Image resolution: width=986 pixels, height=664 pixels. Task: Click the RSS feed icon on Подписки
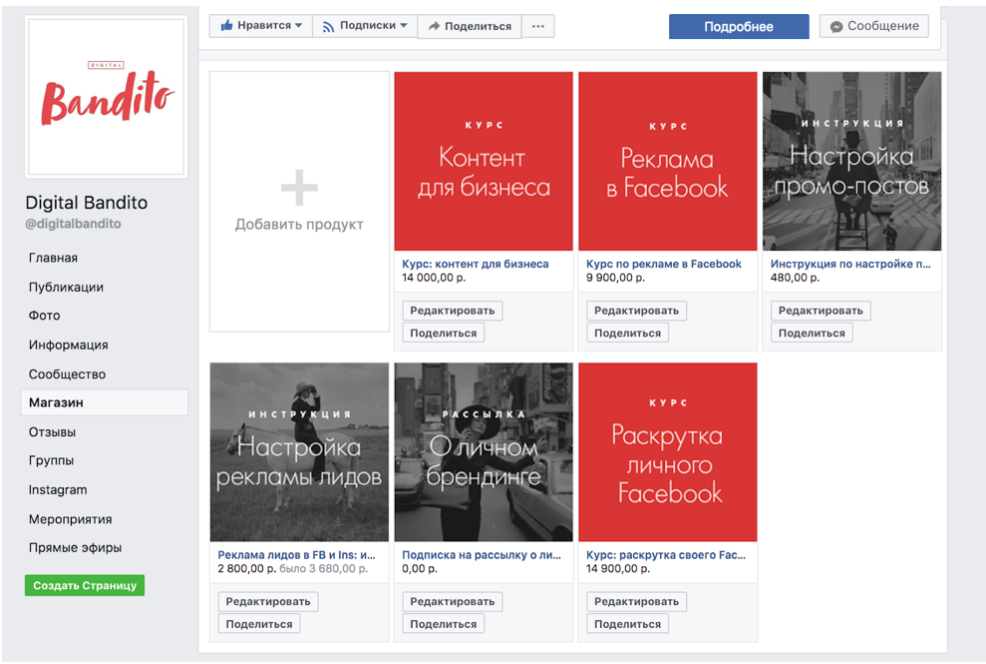point(328,26)
